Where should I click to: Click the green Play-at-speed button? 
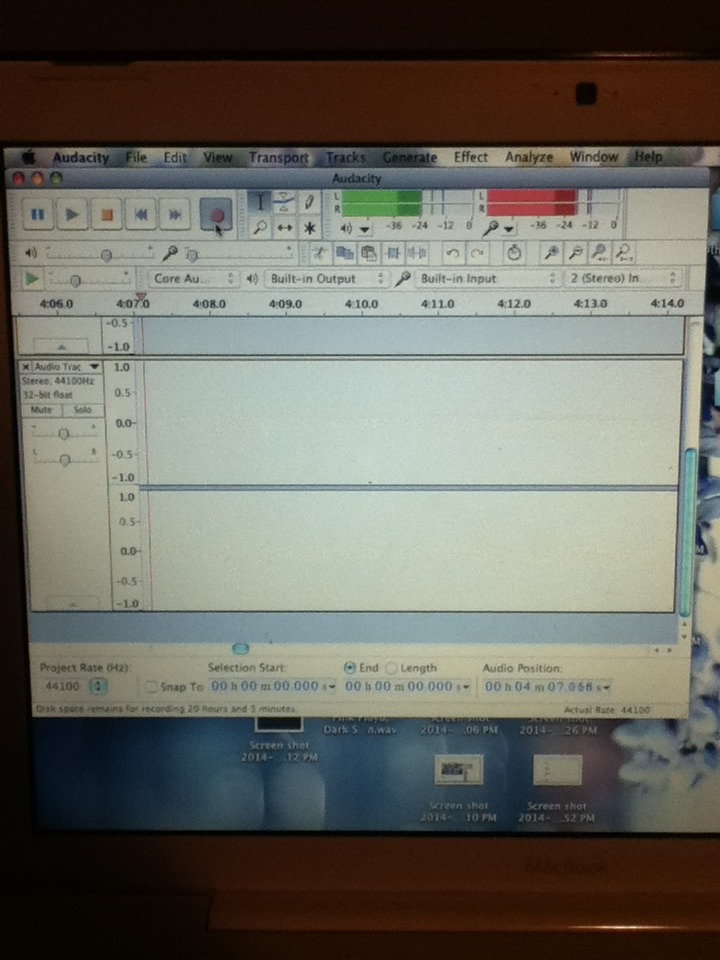[x=31, y=279]
